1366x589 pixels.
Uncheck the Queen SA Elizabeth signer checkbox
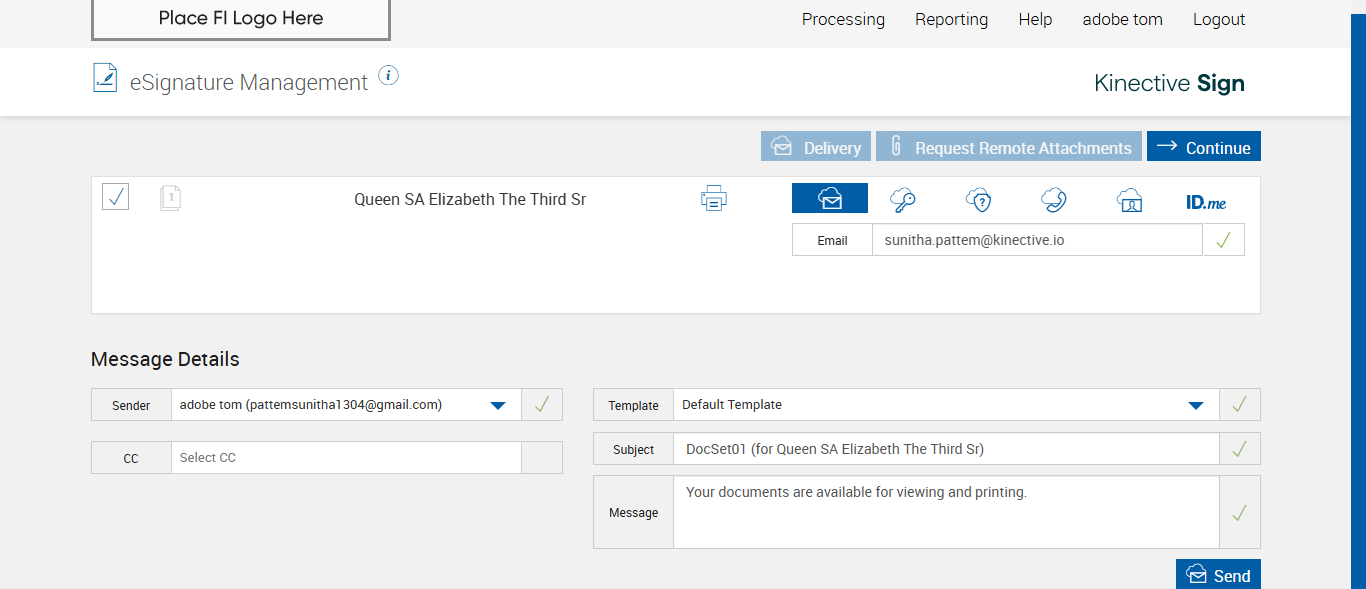[x=116, y=197]
